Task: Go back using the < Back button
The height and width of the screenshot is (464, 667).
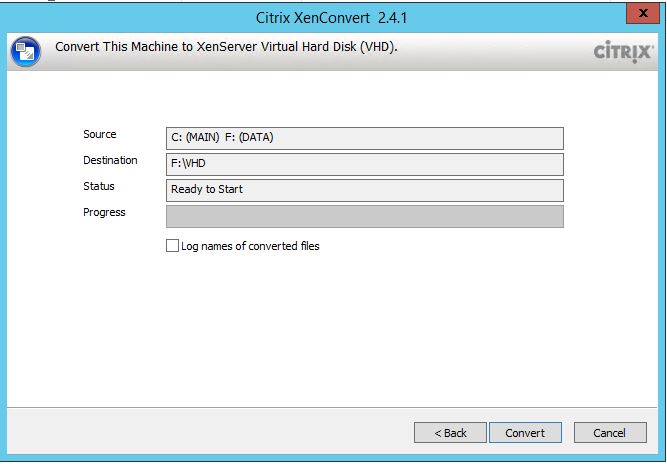Action: (450, 433)
